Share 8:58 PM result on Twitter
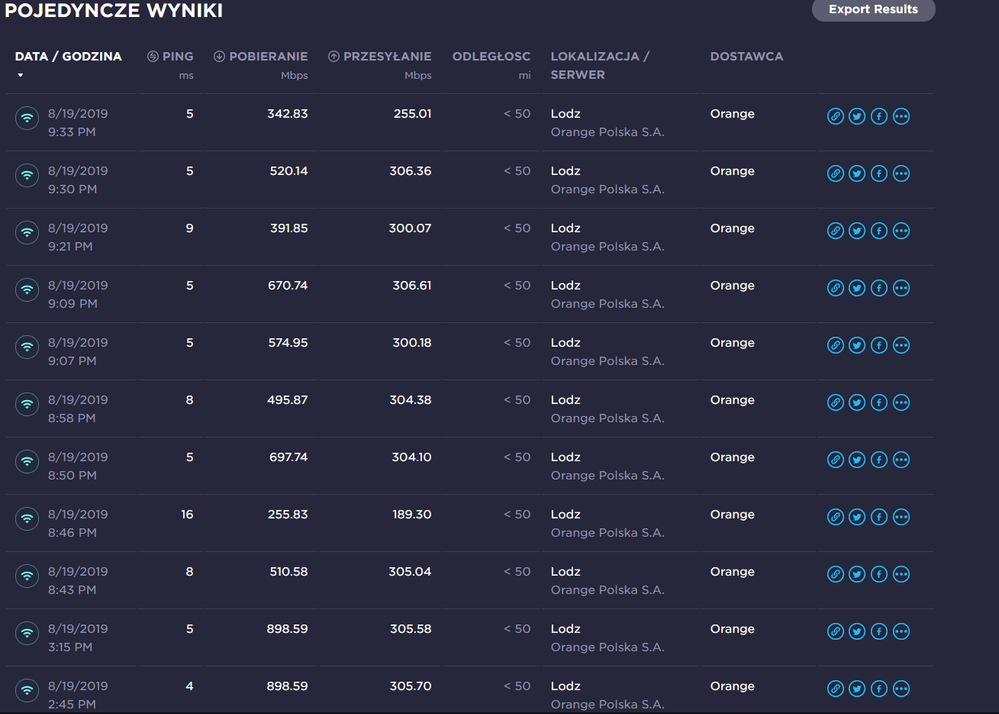 857,402
